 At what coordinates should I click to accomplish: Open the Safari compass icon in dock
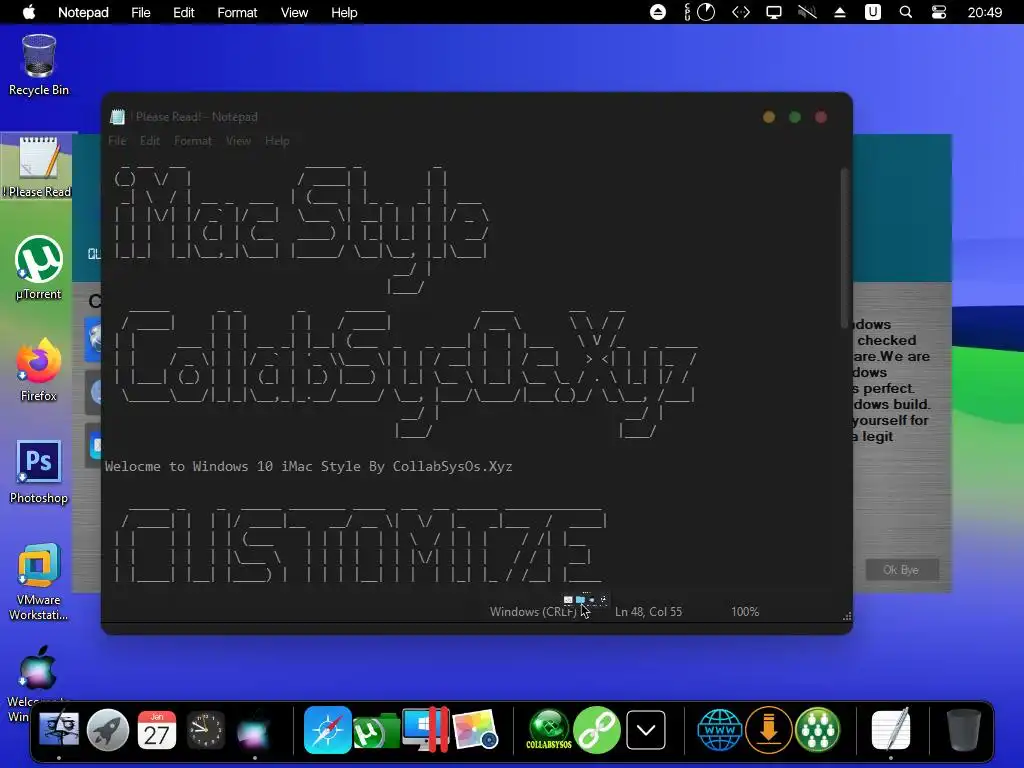point(327,729)
